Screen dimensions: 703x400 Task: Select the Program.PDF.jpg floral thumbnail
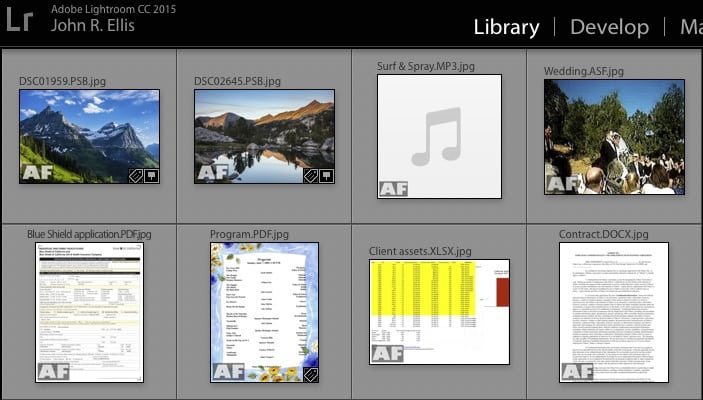265,312
